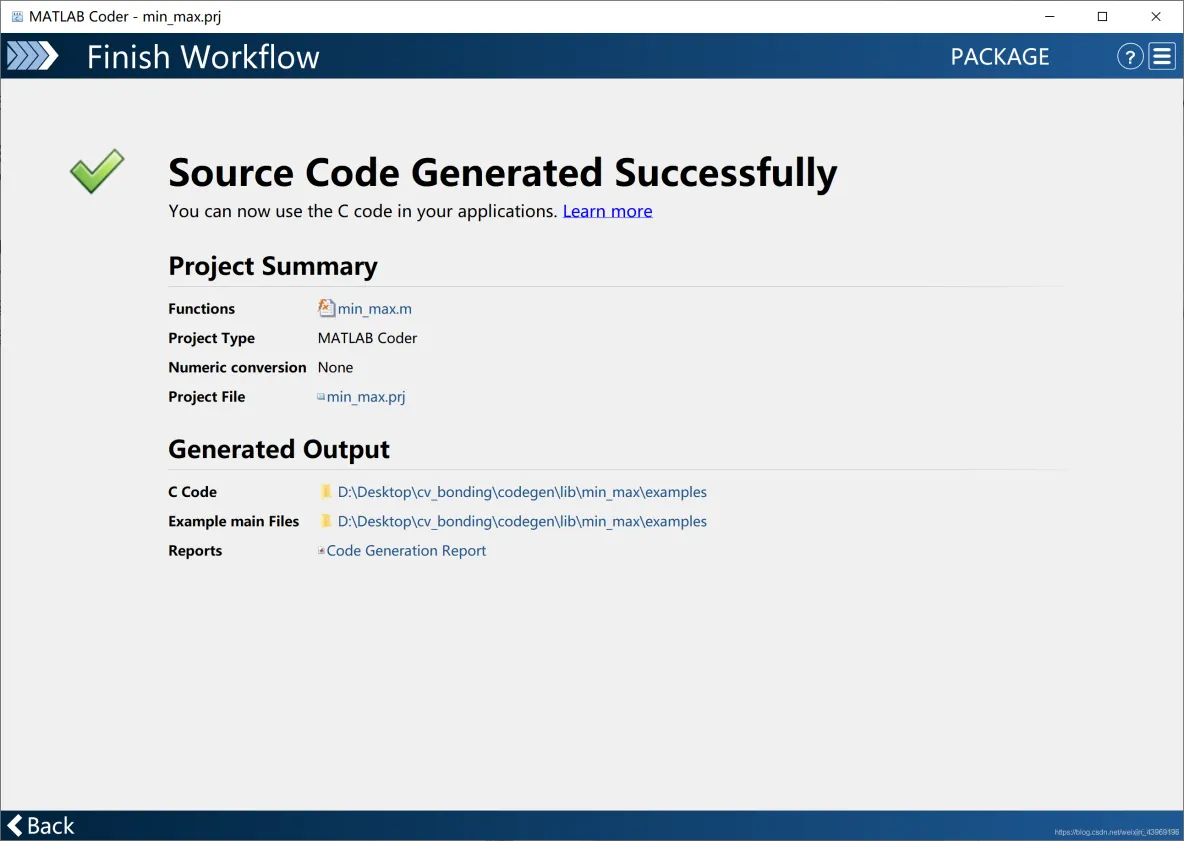The image size is (1184, 841).
Task: Open the min_max.prj project file link
Action: tap(366, 397)
